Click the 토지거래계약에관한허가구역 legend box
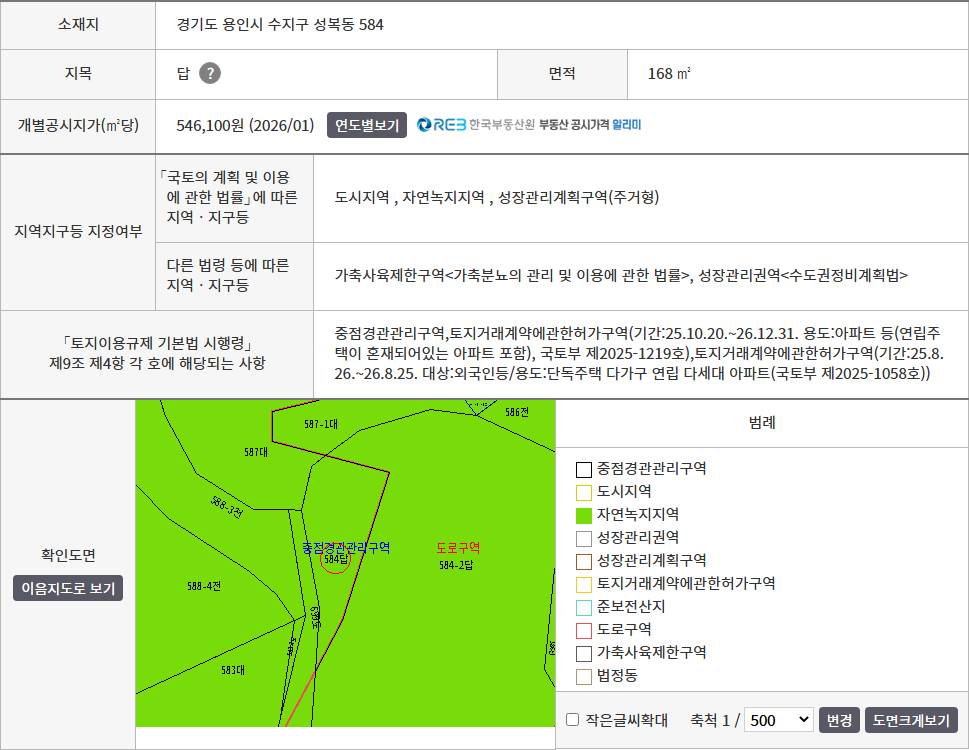 (x=583, y=584)
